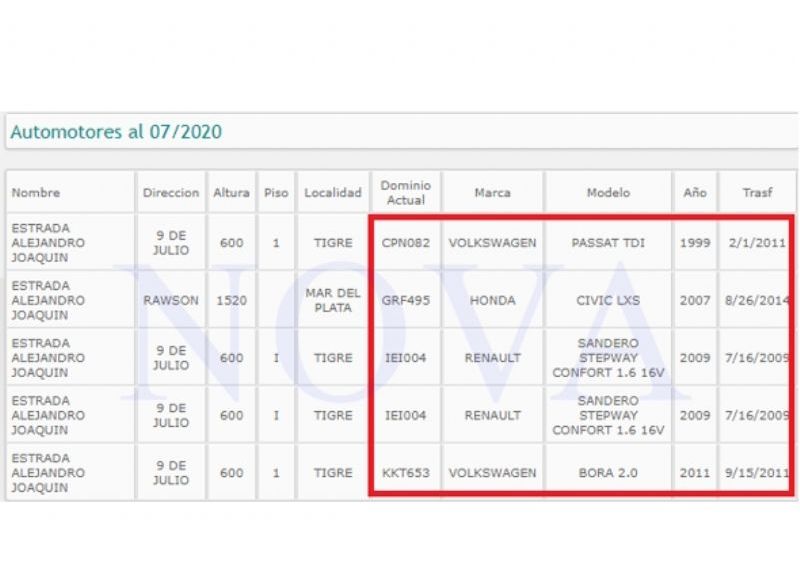Click the HONDA brand cell

492,300
